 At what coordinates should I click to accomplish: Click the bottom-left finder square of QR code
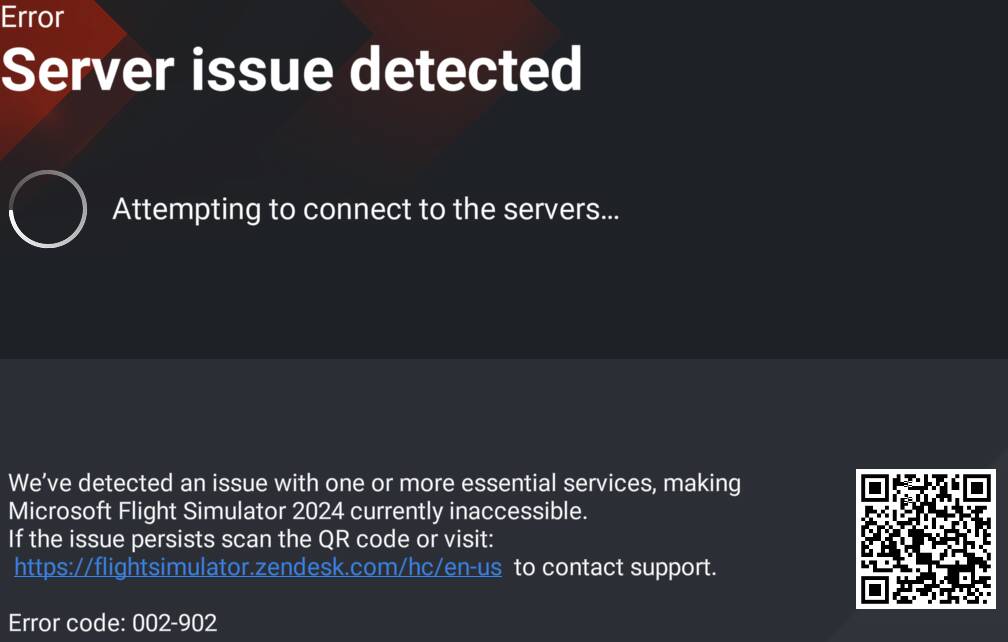pos(876,588)
